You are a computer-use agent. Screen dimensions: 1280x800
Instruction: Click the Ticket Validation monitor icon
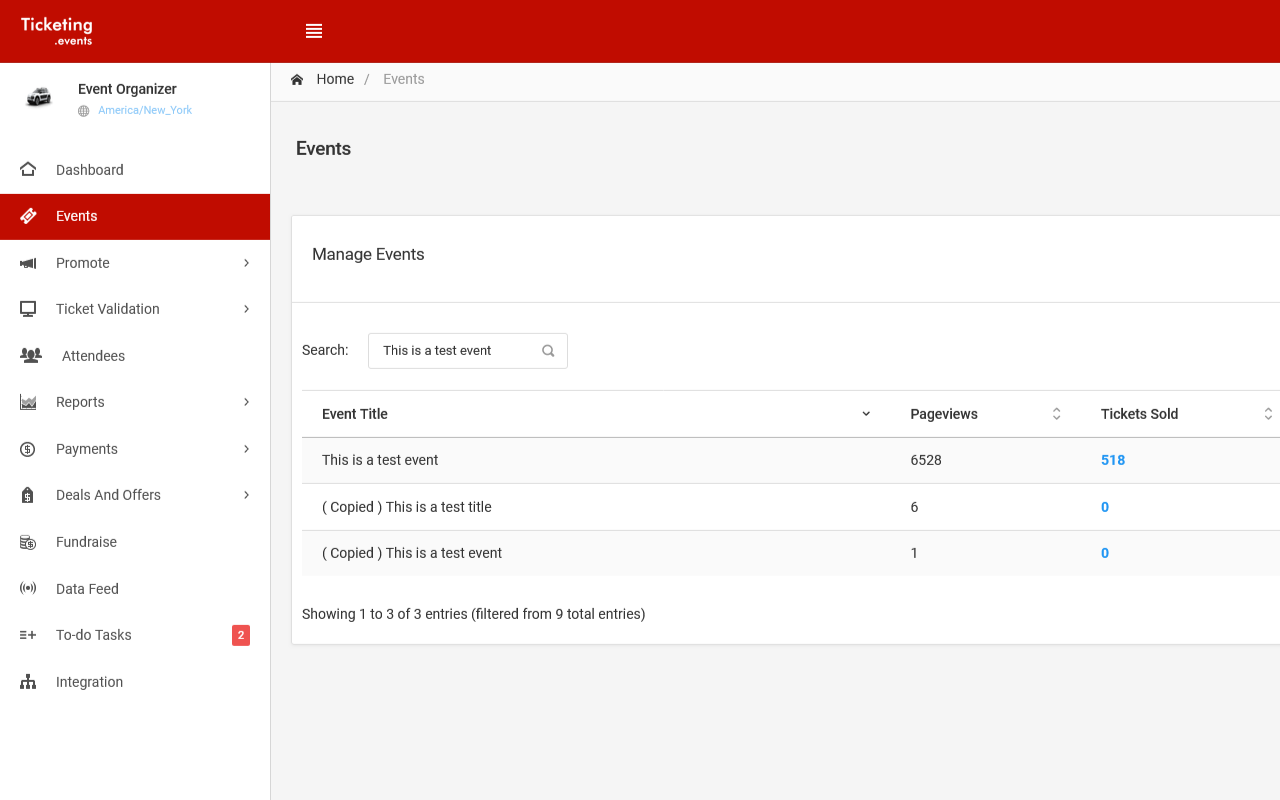click(28, 309)
